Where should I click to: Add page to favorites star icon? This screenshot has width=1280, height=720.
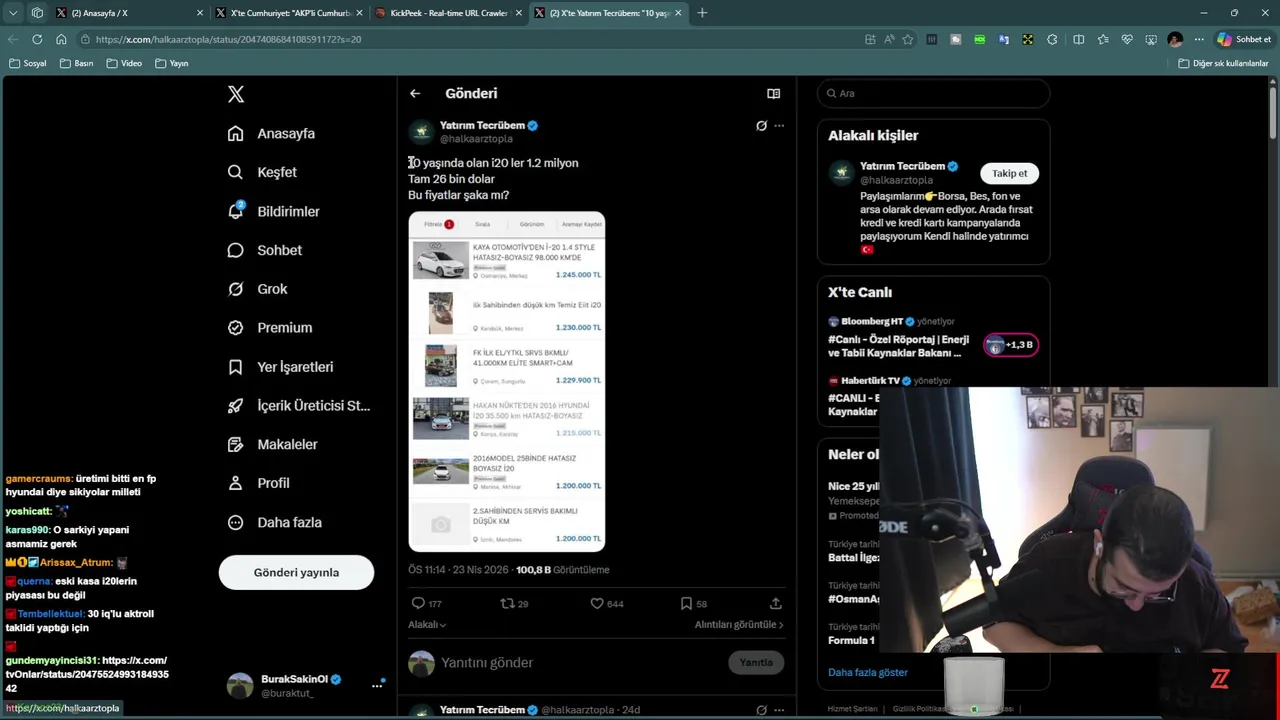click(x=908, y=39)
